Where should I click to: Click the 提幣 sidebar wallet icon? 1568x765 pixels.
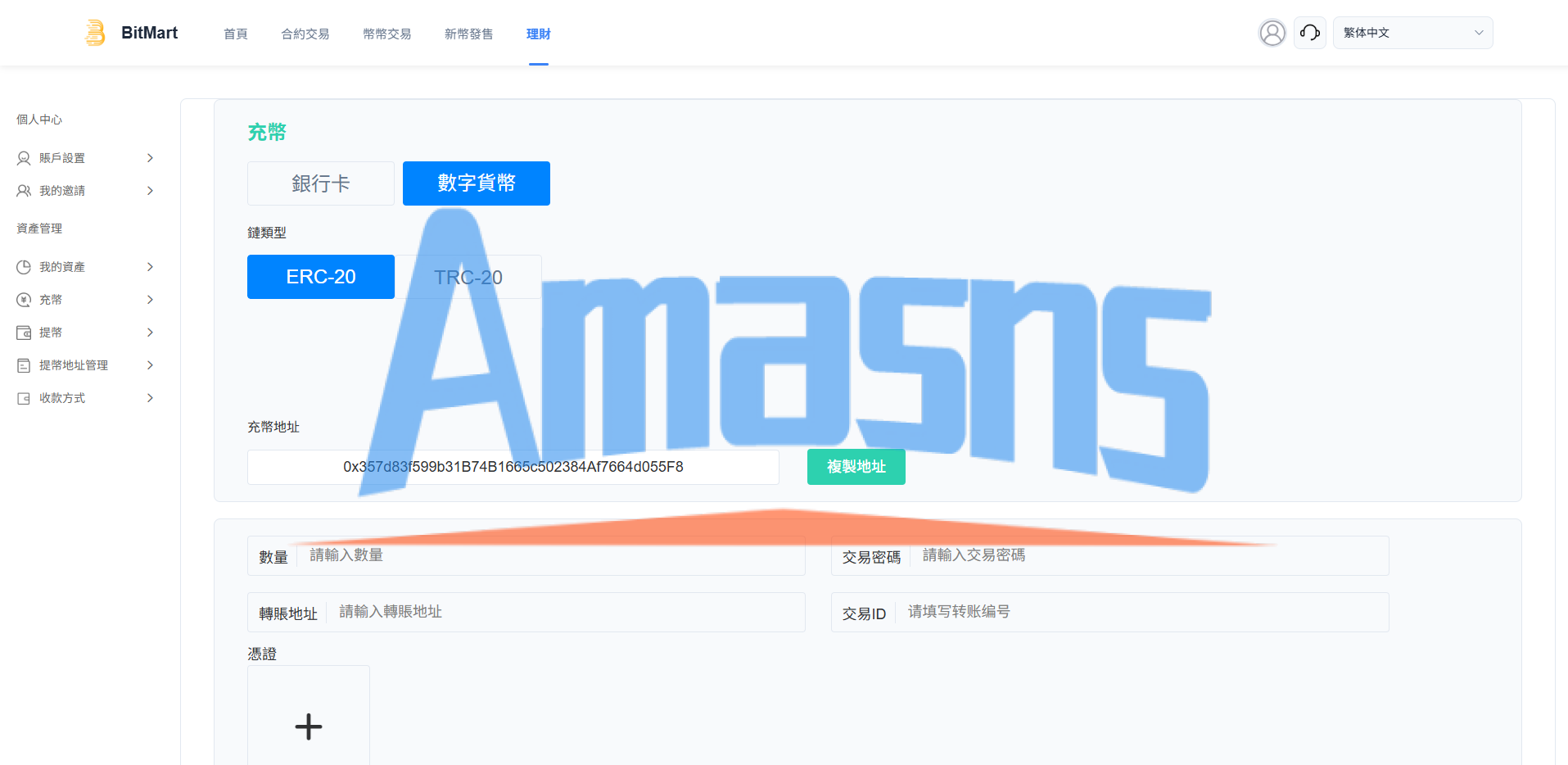point(24,333)
